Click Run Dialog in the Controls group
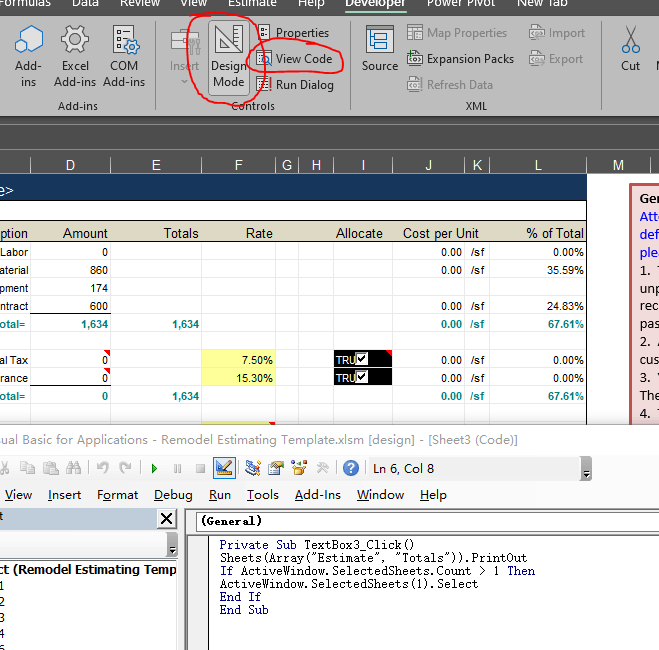Screen dimensions: 659x650 (295, 85)
